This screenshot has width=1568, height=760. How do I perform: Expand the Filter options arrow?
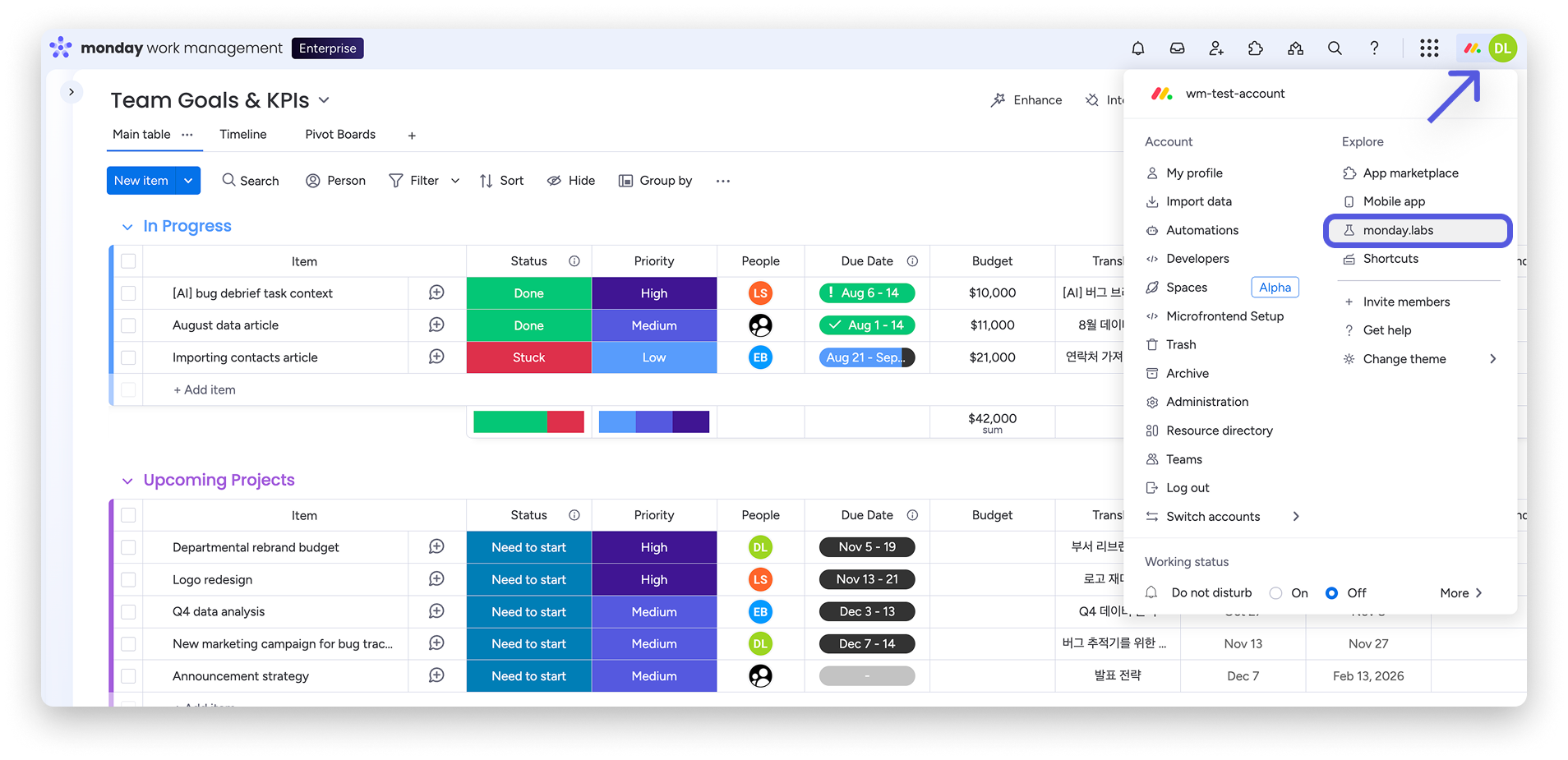click(454, 181)
